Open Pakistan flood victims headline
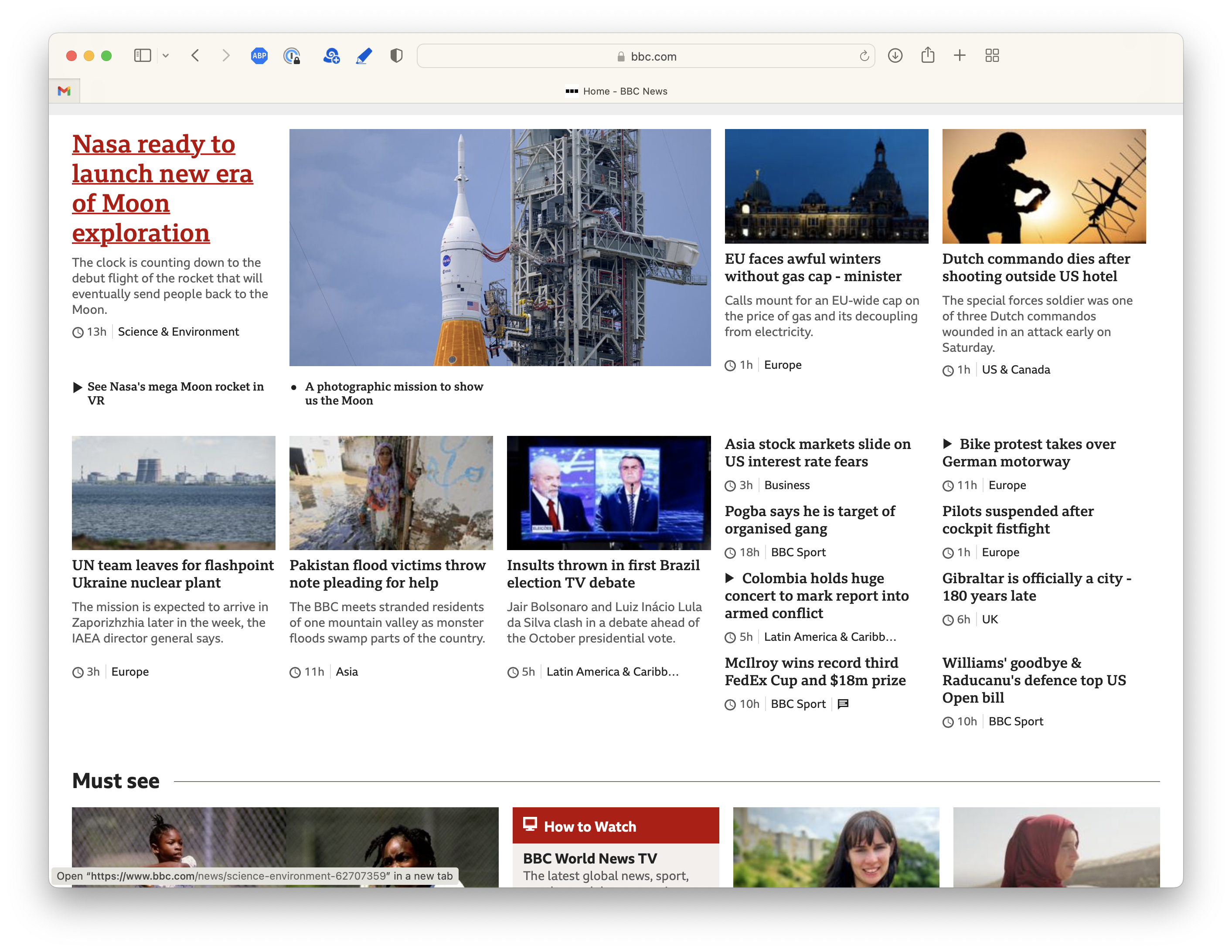This screenshot has height=952, width=1232. pos(388,574)
